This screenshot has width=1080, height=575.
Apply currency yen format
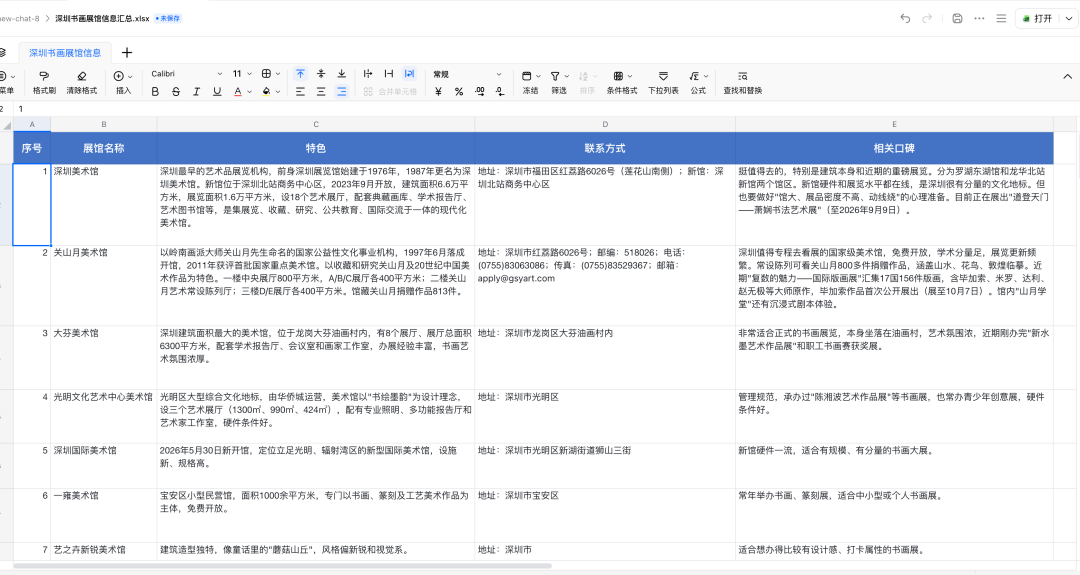438,92
